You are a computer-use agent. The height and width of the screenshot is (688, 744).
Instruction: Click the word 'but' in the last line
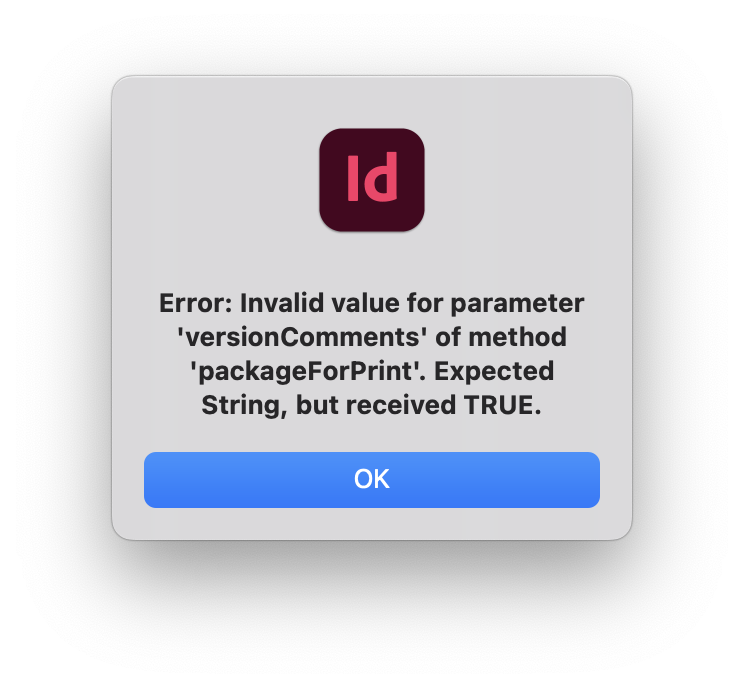click(317, 405)
